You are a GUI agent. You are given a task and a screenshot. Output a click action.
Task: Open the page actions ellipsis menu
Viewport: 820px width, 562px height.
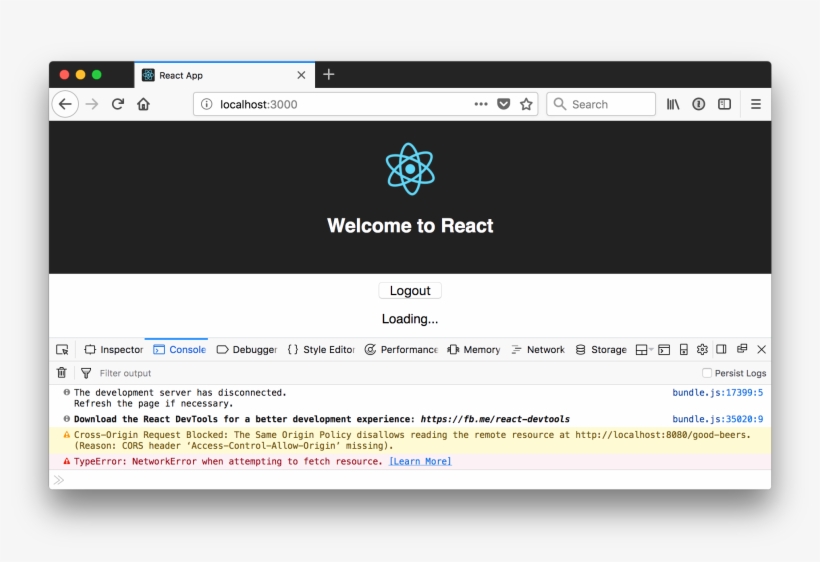[x=481, y=104]
